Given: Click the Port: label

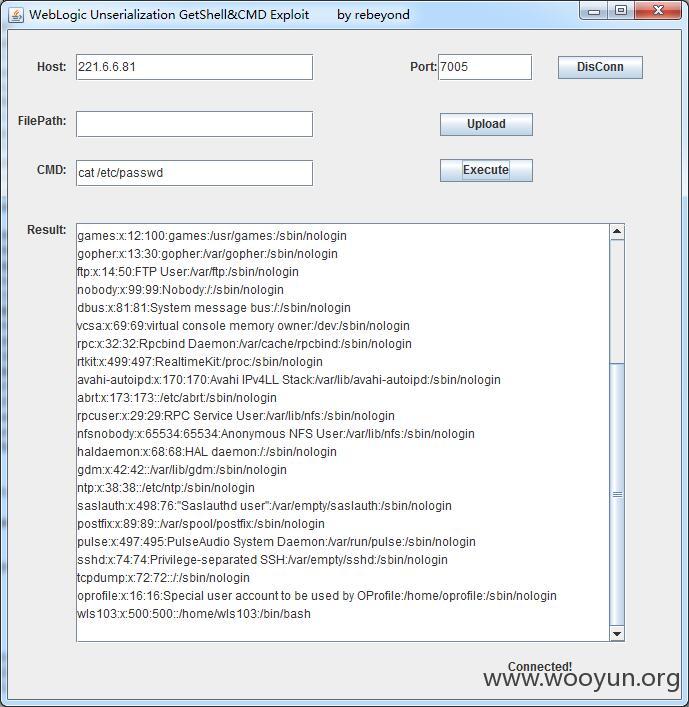Looking at the screenshot, I should (x=423, y=67).
